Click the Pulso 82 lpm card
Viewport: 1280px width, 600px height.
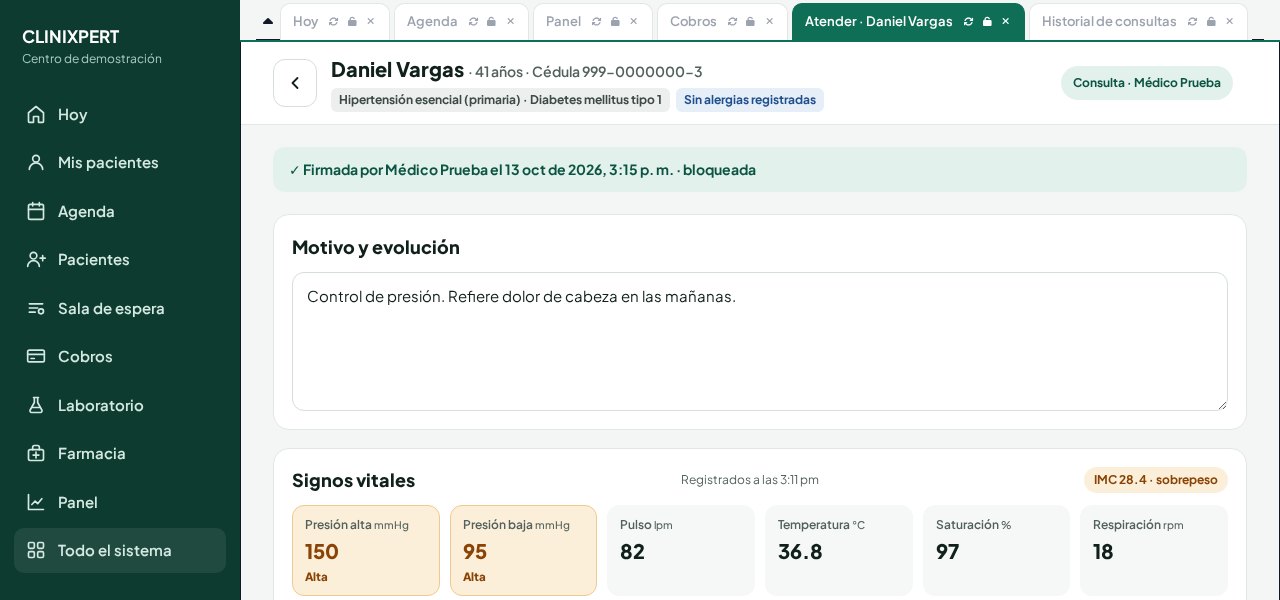(681, 550)
